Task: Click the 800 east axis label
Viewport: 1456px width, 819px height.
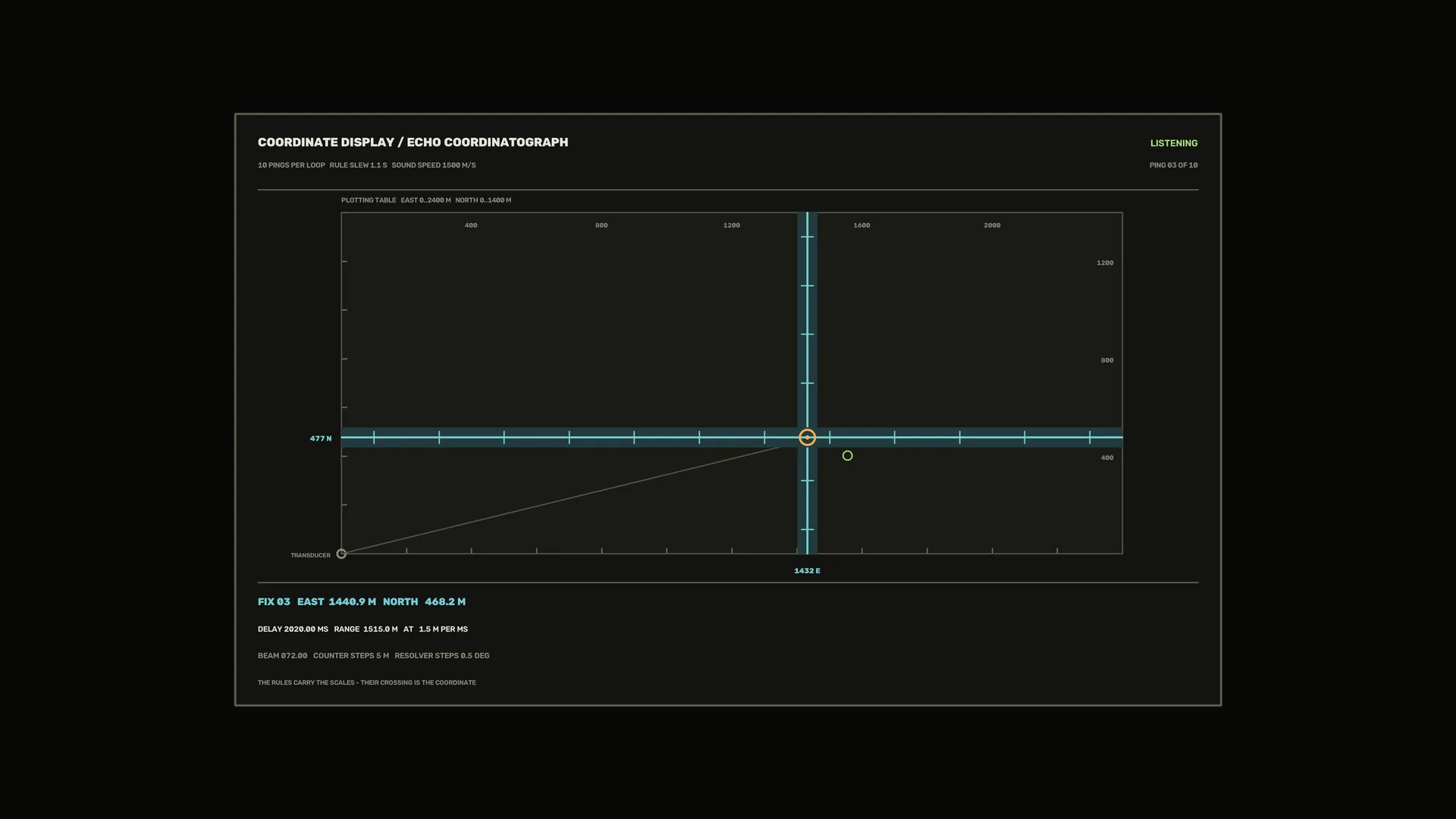Action: tap(601, 225)
